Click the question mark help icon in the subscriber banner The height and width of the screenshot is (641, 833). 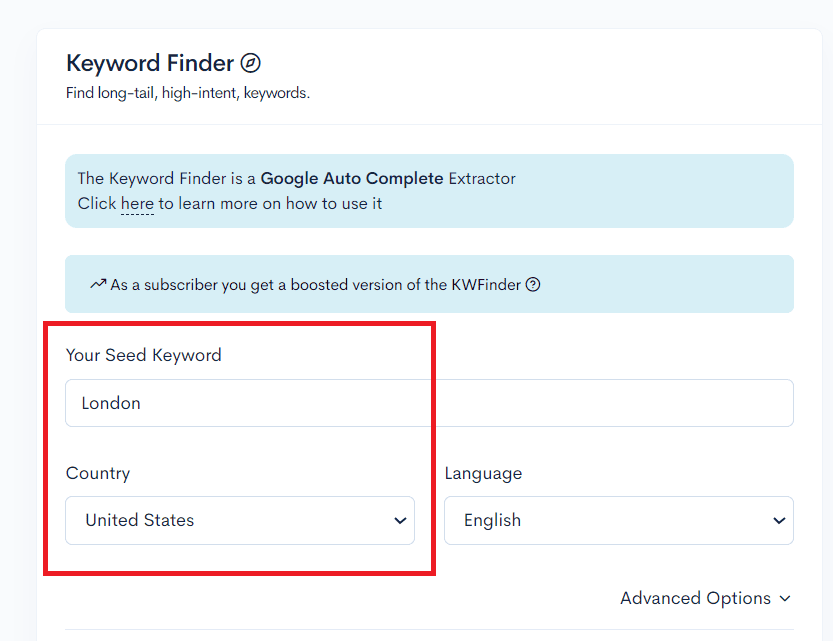click(x=533, y=284)
